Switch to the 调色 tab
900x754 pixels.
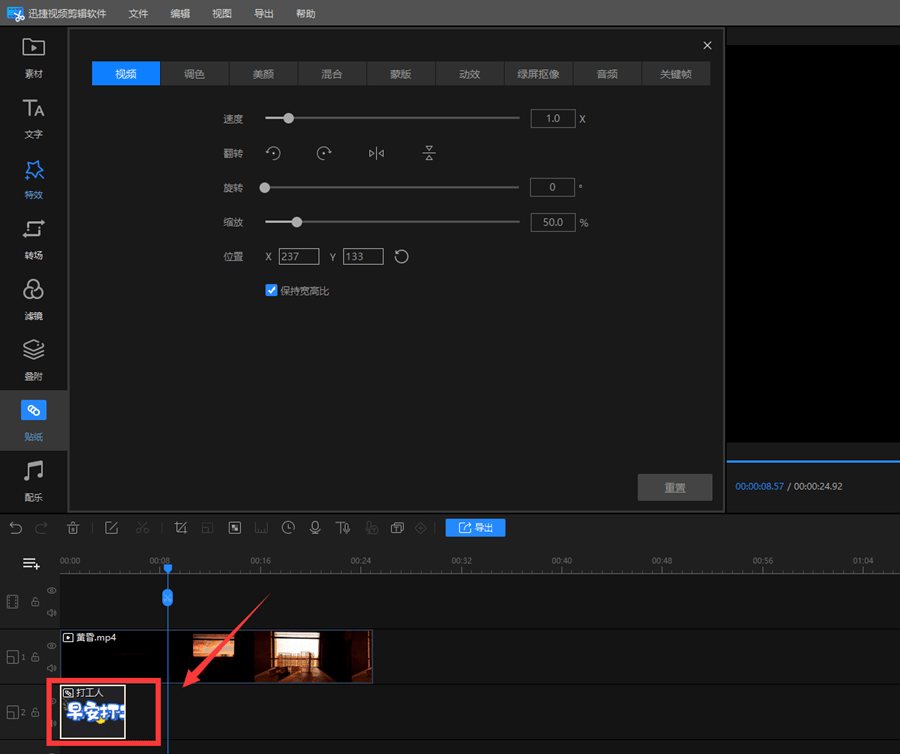point(195,73)
